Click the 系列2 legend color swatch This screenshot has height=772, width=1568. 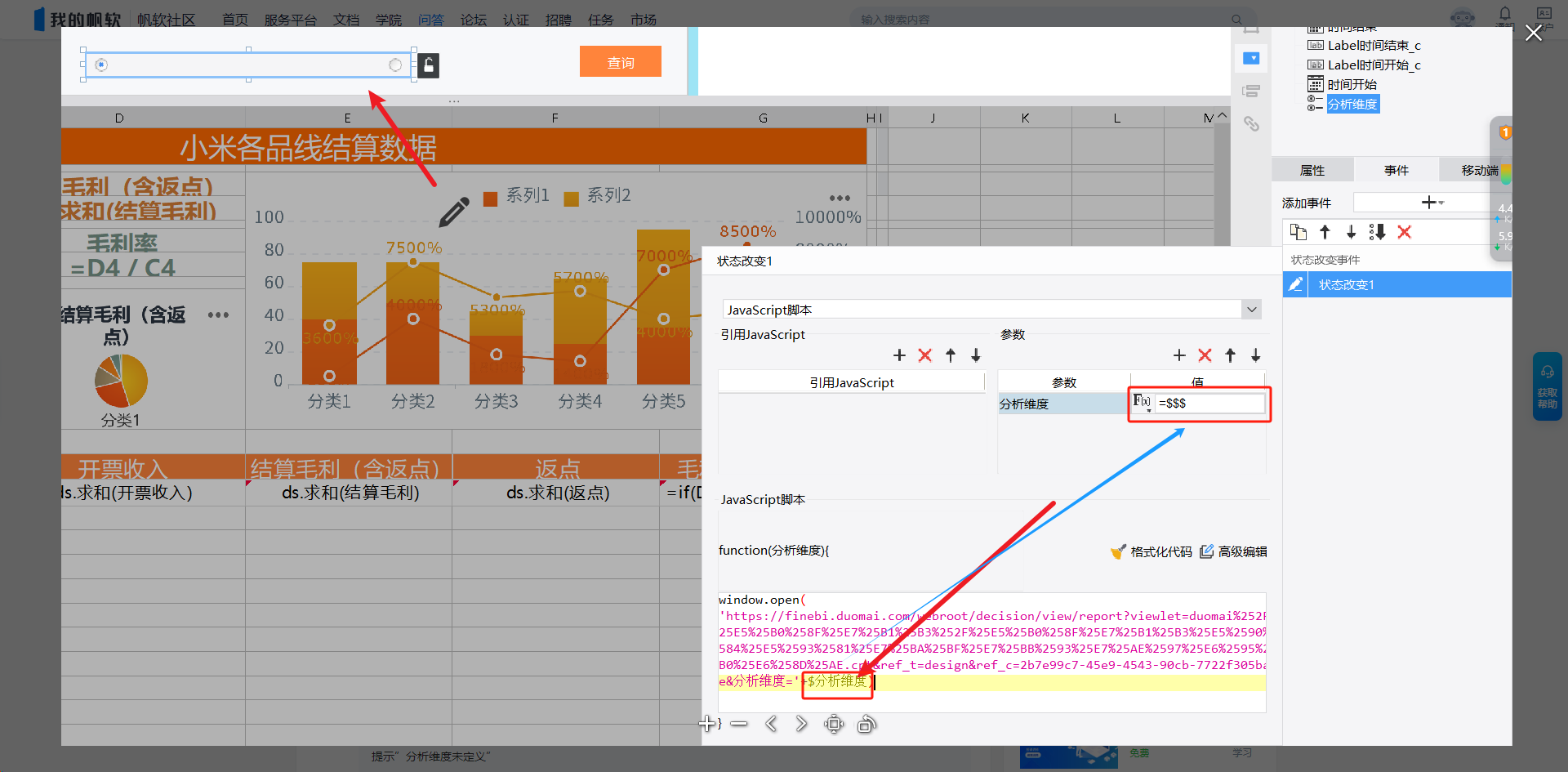click(572, 199)
